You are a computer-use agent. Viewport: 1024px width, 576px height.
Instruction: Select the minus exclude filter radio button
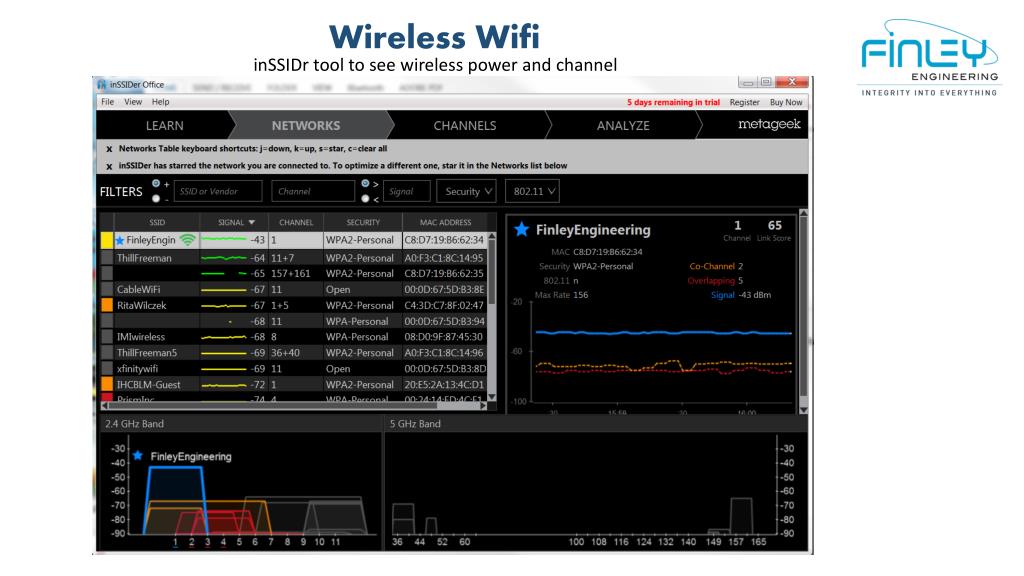pos(156,199)
